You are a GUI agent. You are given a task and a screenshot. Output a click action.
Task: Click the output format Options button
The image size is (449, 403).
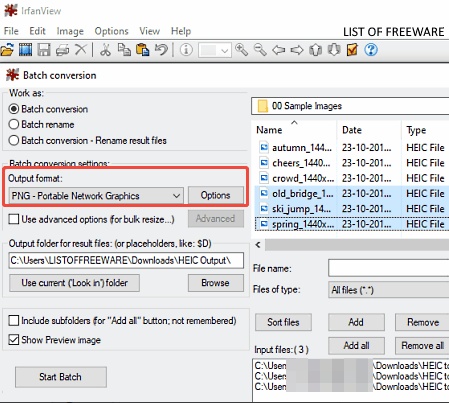click(216, 195)
